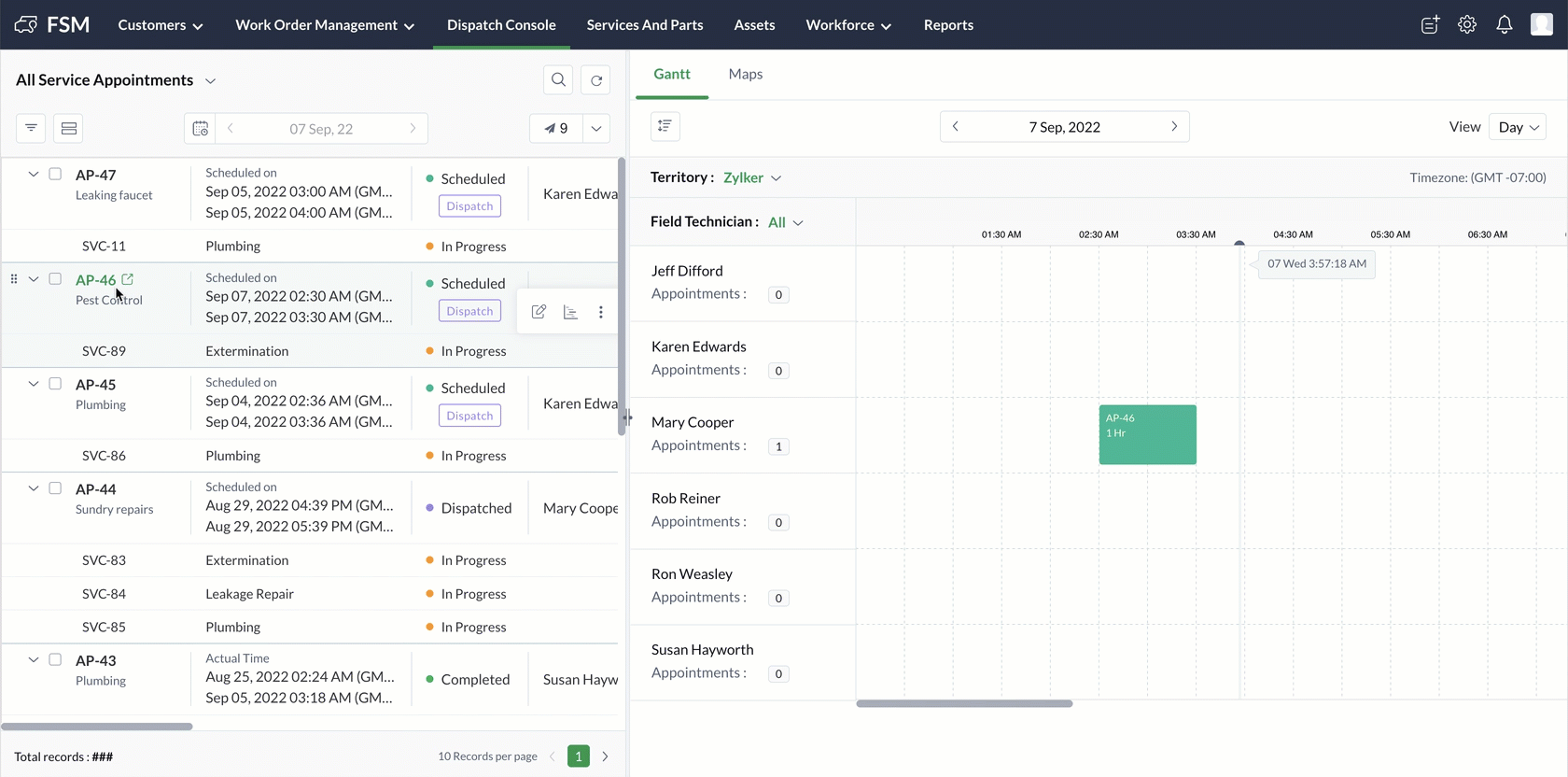Open the three-dot menu for AP-46
This screenshot has height=777, width=1568.
click(601, 312)
